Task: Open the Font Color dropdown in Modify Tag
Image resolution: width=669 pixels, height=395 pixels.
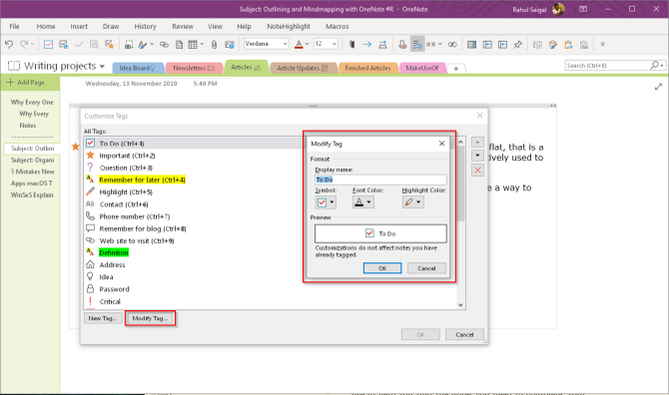Action: [369, 202]
